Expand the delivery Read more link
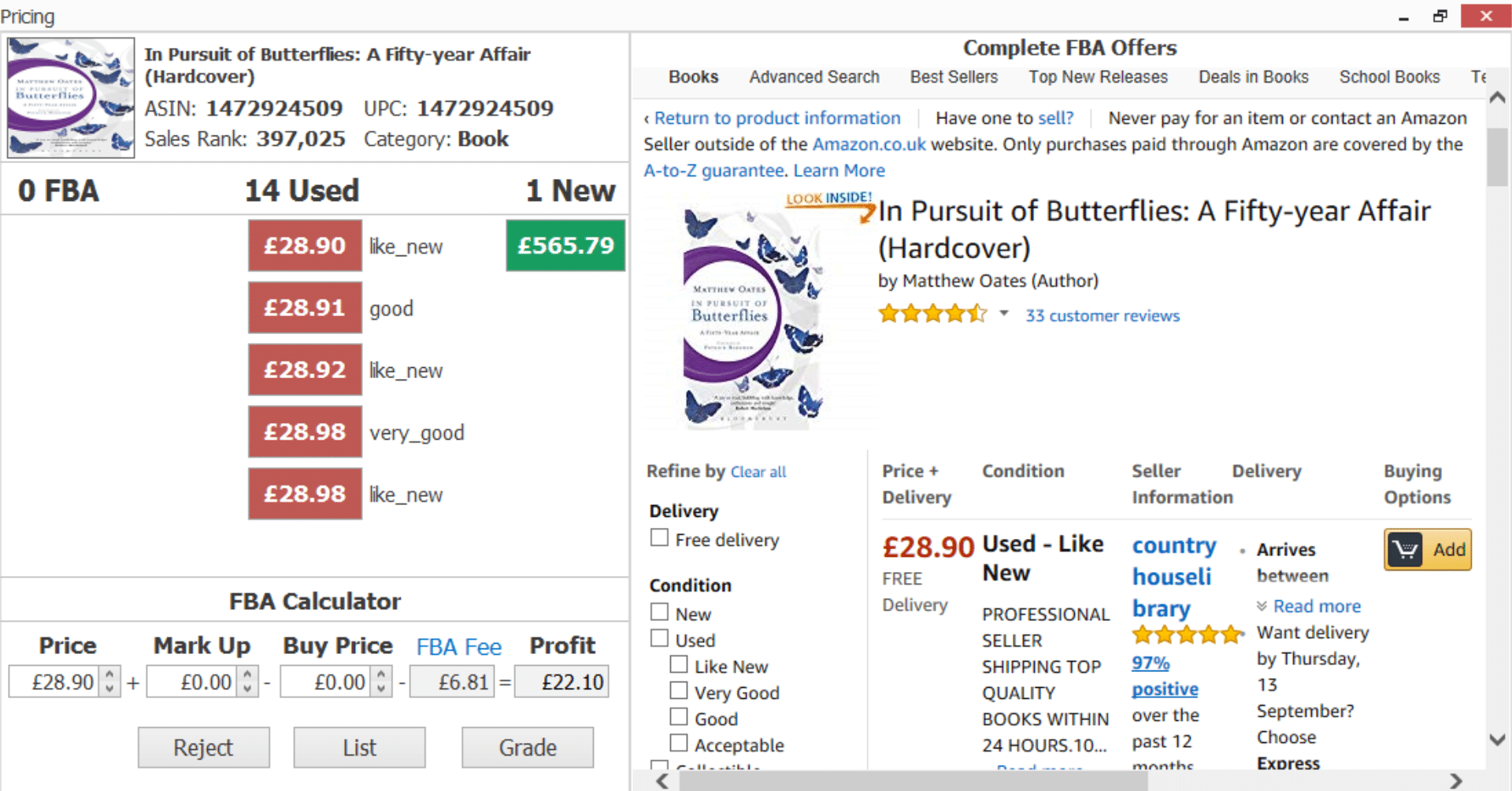The width and height of the screenshot is (1512, 791). tap(1317, 606)
